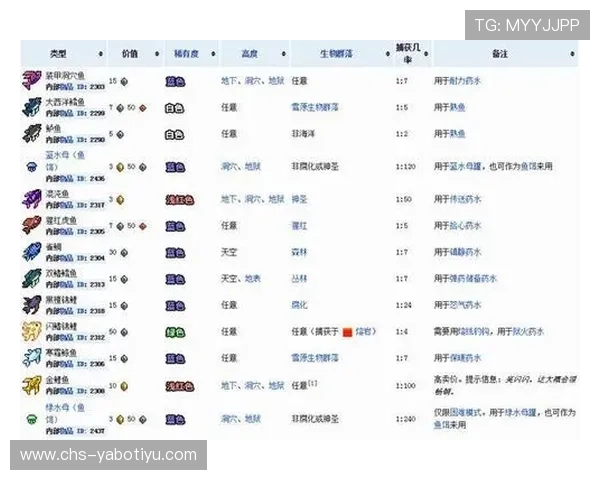The image size is (600, 480).
Task: Click the blue rarity badge for 装甲洞穴鱼
Action: point(175,82)
